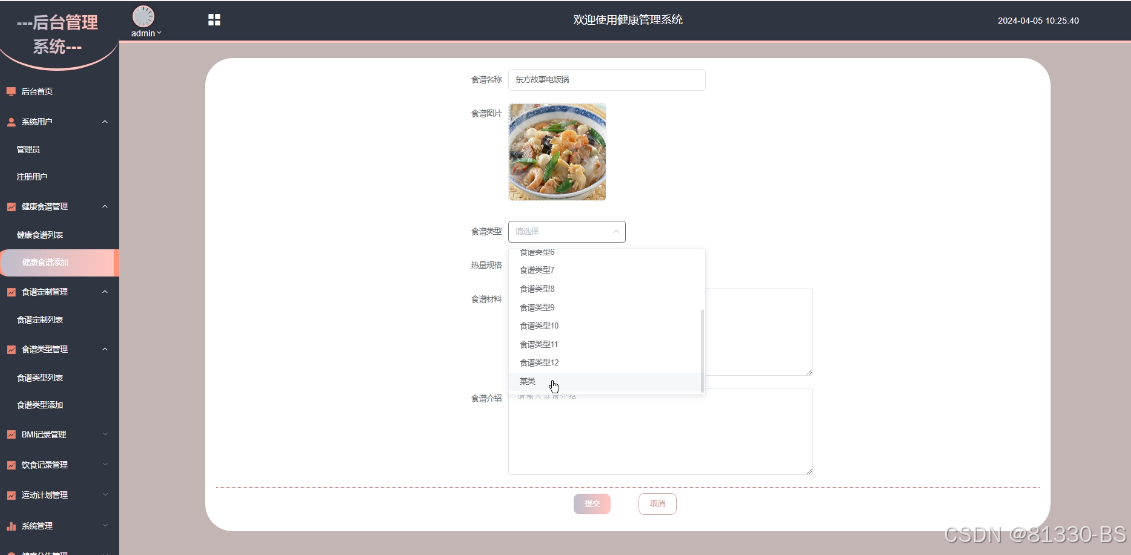Close the 食谱类型 select box
The width and height of the screenshot is (1131, 555).
click(567, 232)
